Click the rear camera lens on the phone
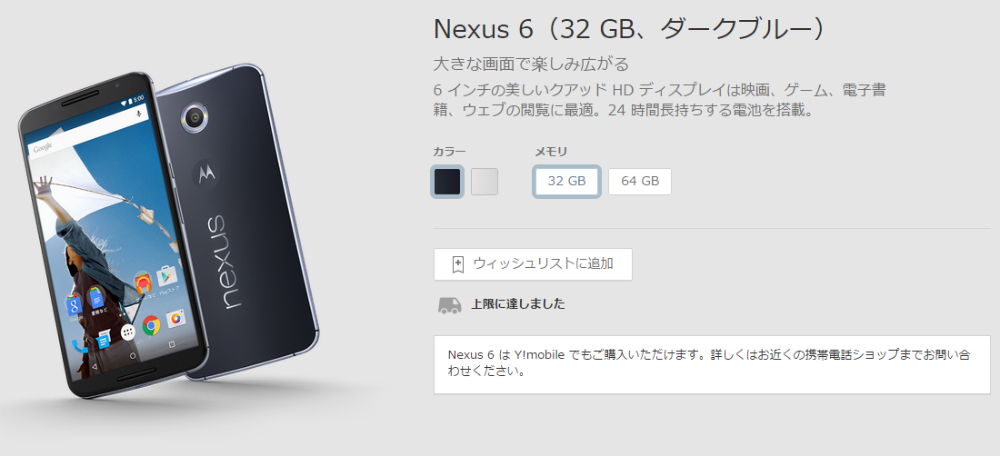The image size is (1000, 456). [195, 116]
